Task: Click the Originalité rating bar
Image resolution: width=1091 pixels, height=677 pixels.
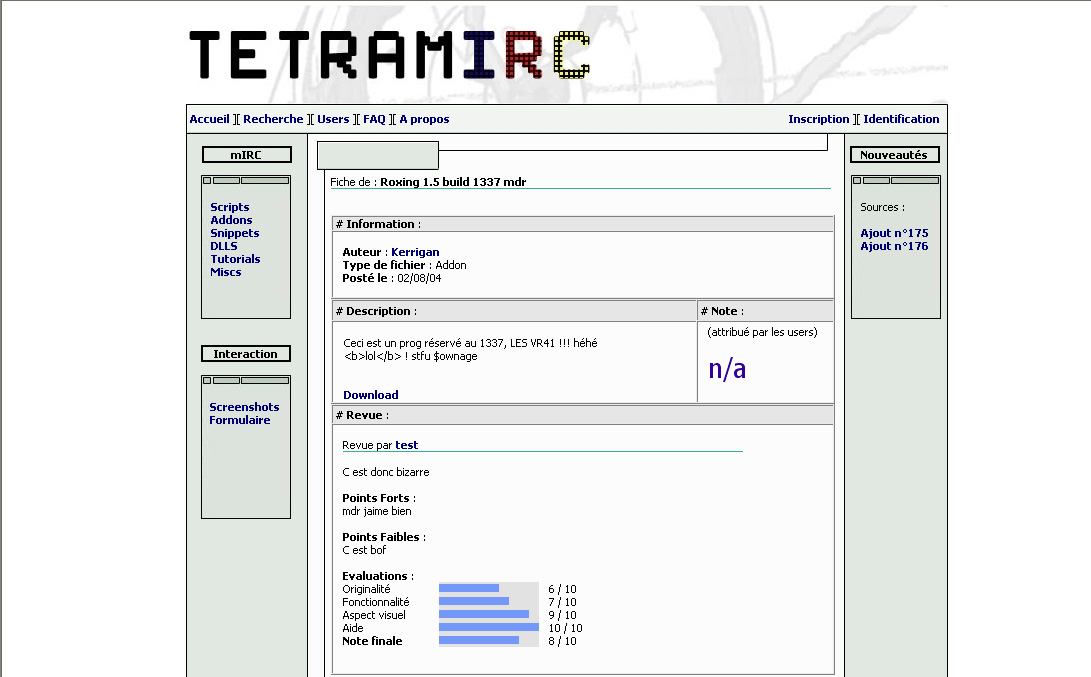Action: pyautogui.click(x=488, y=589)
